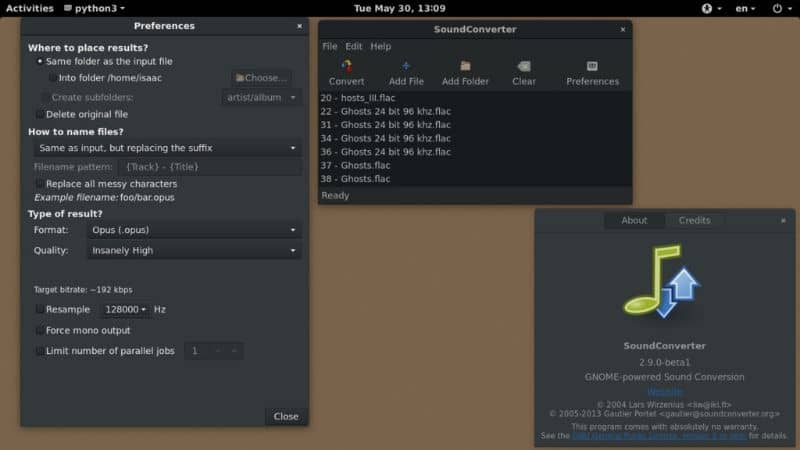The image size is (800, 450).
Task: Open the artist/album subfolder dropdown
Action: [x=261, y=97]
